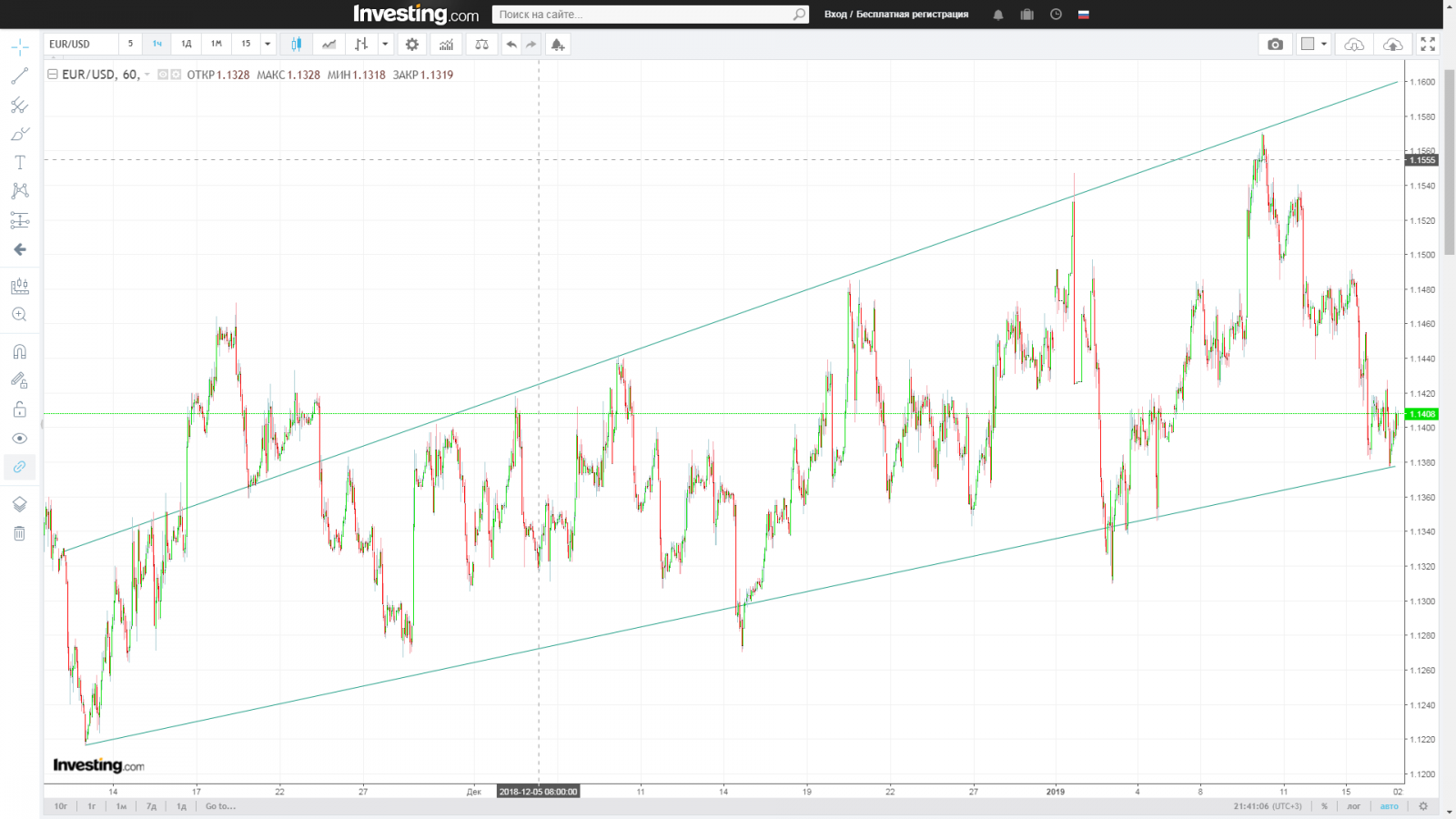Toggle visibility of all drawings (eye icon)
1456x819 pixels.
tap(19, 439)
